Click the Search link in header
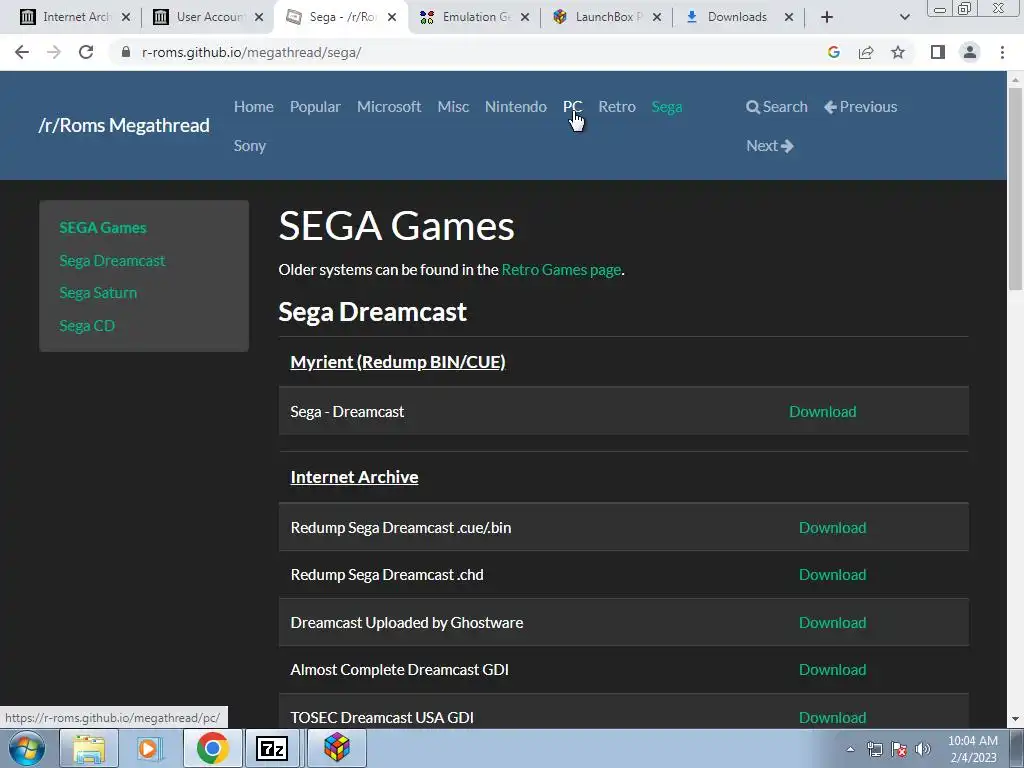Viewport: 1024px width, 768px height. pyautogui.click(x=776, y=106)
